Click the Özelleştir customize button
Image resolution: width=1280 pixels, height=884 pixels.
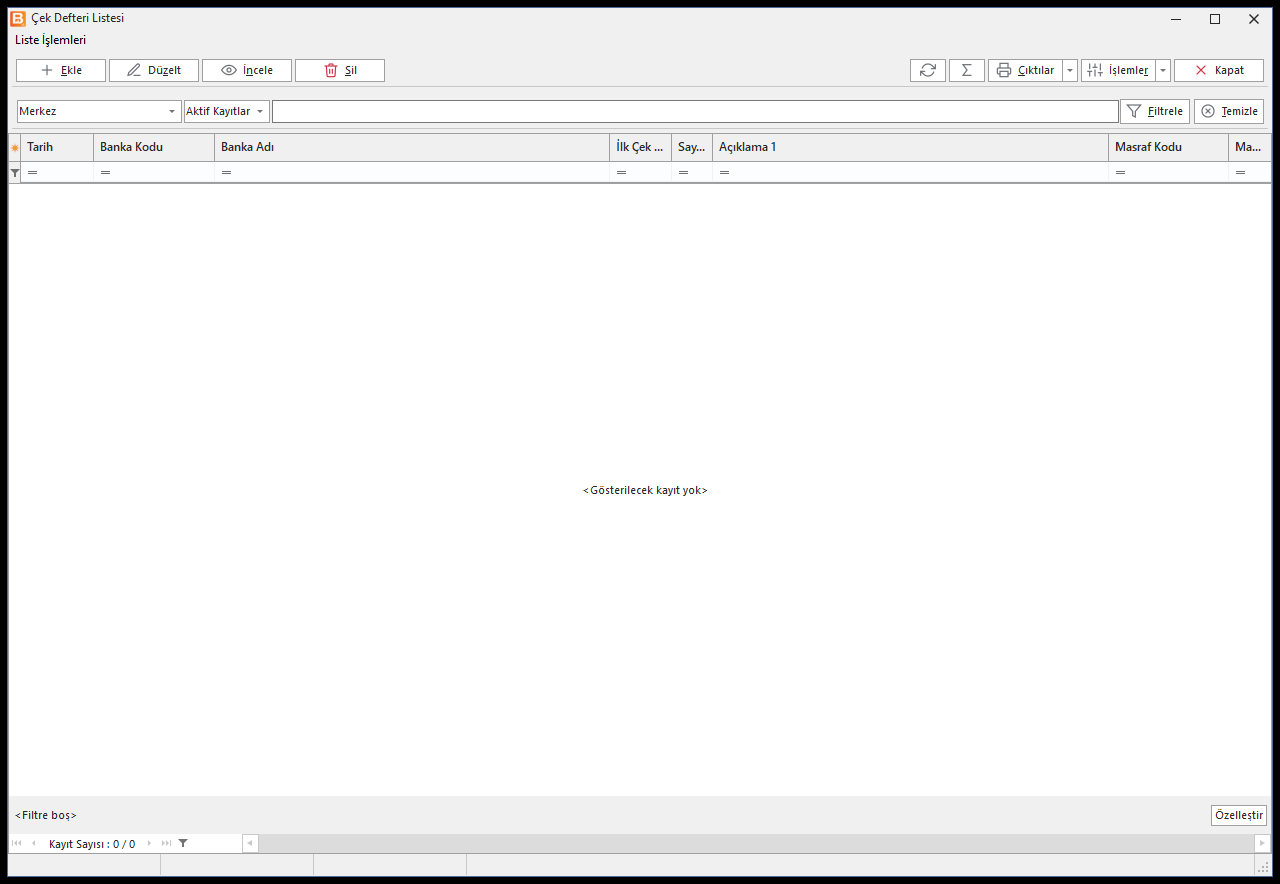click(1238, 815)
